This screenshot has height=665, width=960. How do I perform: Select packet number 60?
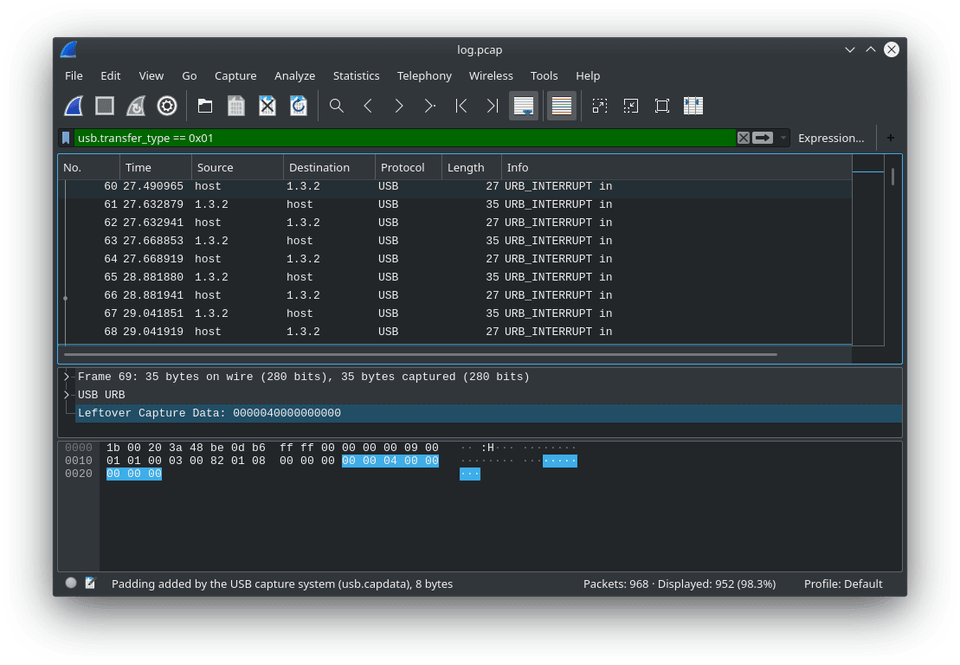coord(455,186)
